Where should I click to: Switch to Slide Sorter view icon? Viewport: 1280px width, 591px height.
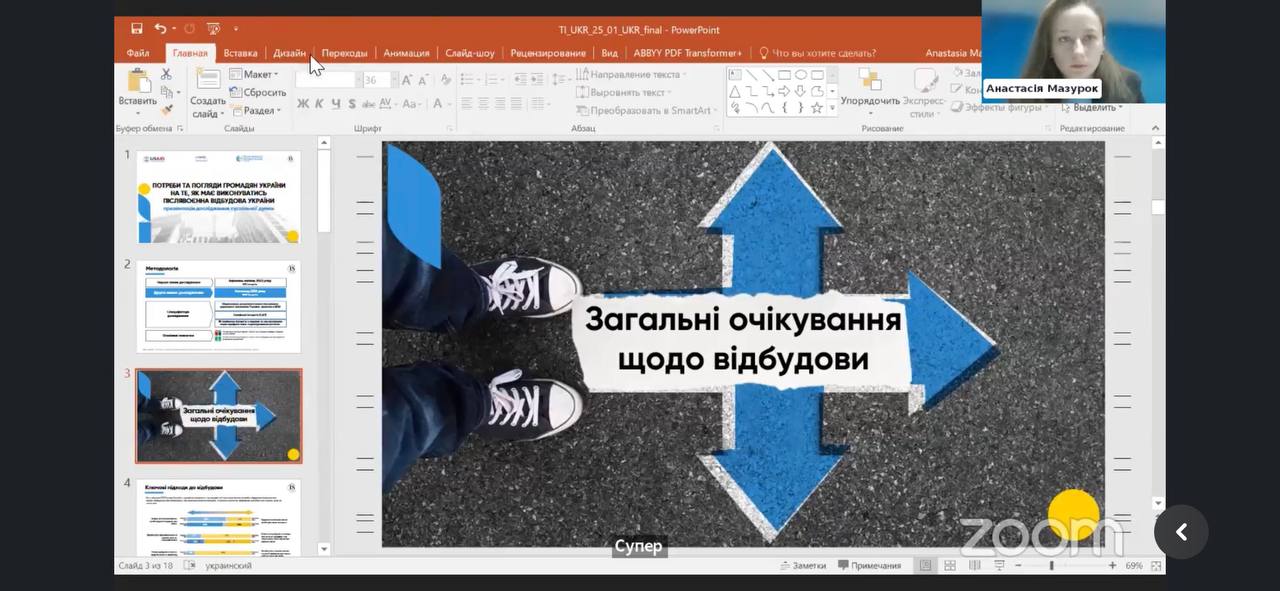pos(949,565)
